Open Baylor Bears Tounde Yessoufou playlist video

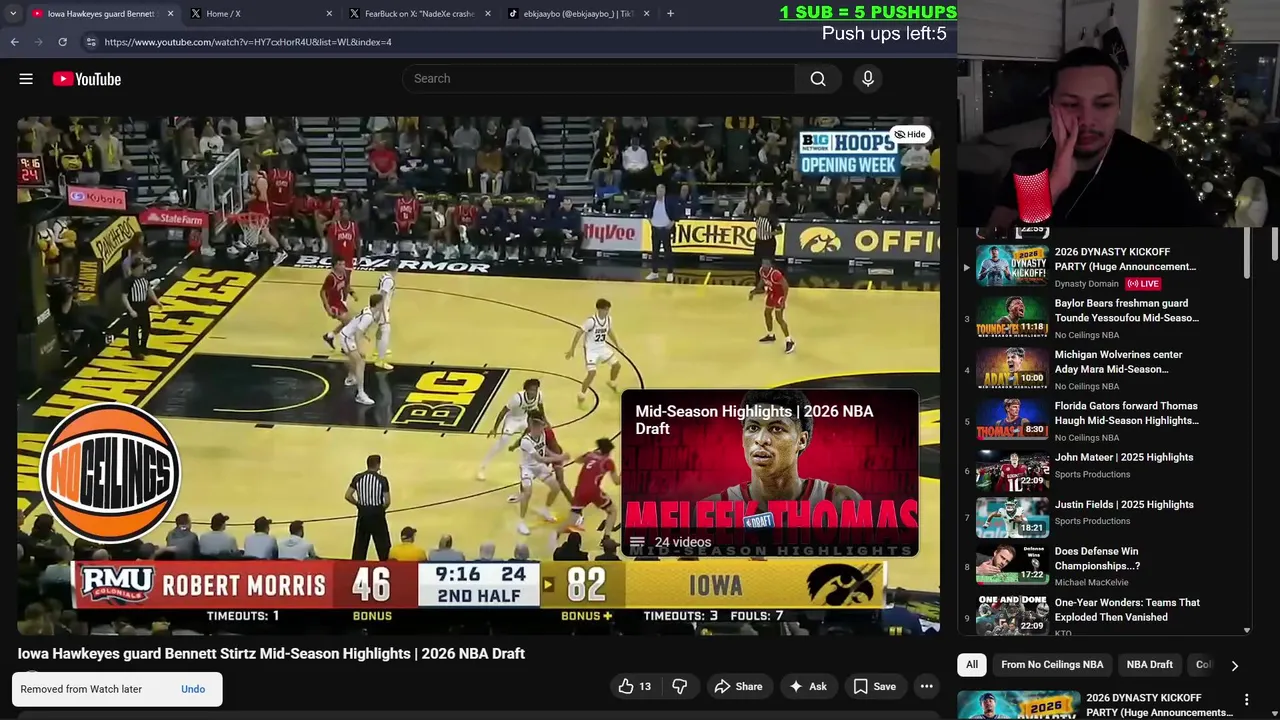point(1104,318)
